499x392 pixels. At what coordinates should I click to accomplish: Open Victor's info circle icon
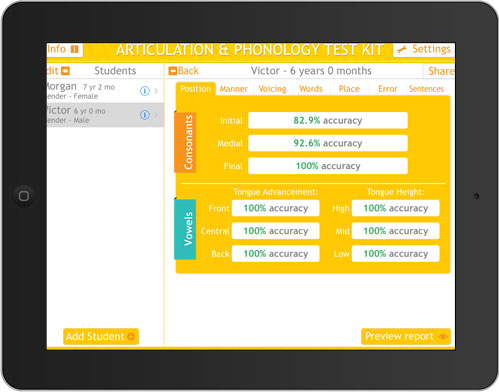pyautogui.click(x=145, y=115)
